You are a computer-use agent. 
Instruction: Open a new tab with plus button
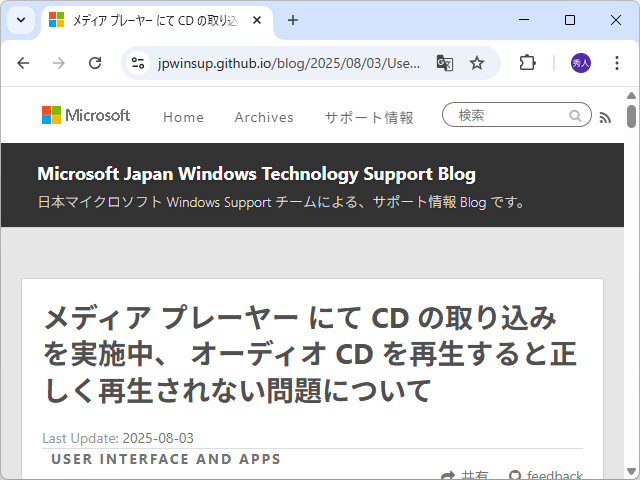(293, 20)
